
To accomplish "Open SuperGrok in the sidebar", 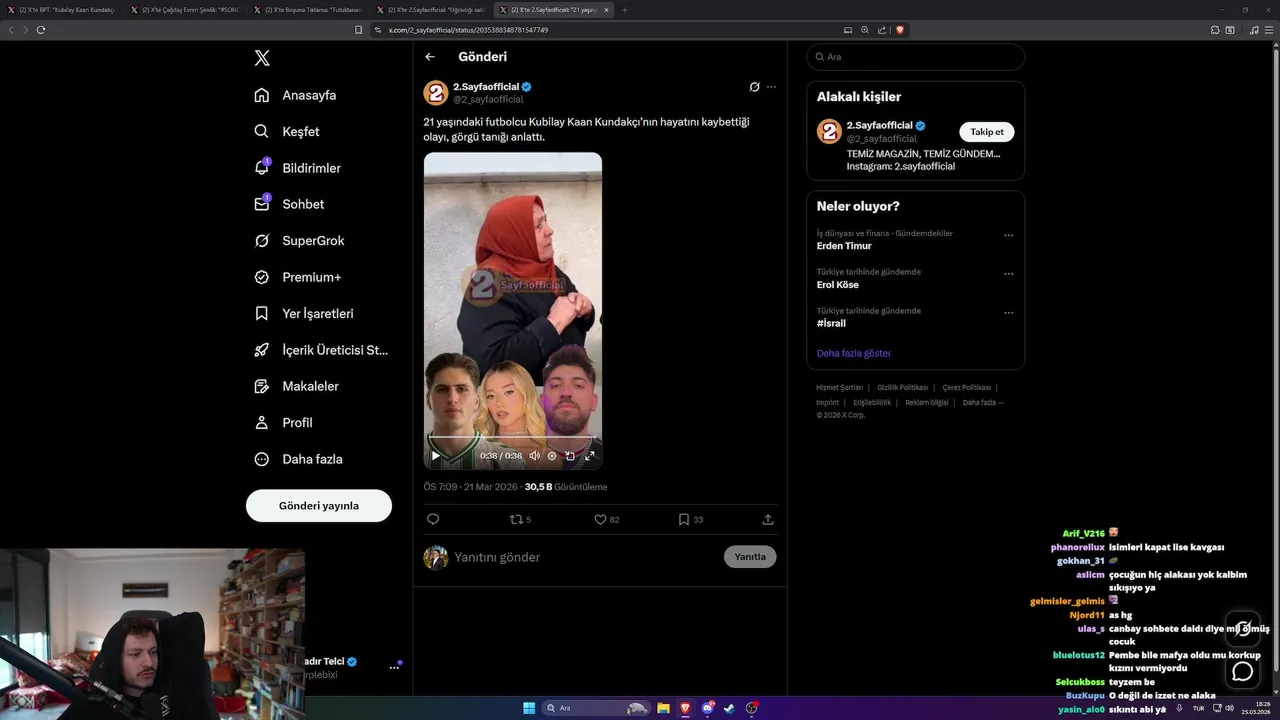I will [299, 241].
